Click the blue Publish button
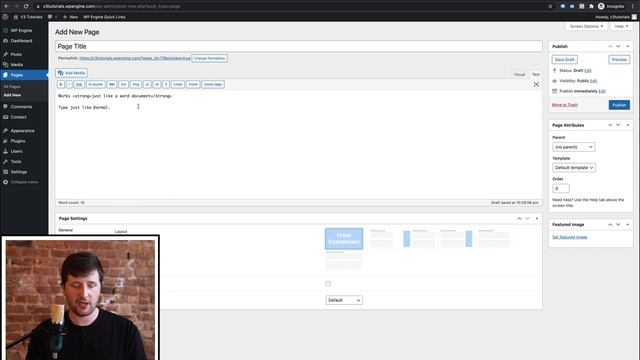This screenshot has width=640, height=360. tap(619, 105)
